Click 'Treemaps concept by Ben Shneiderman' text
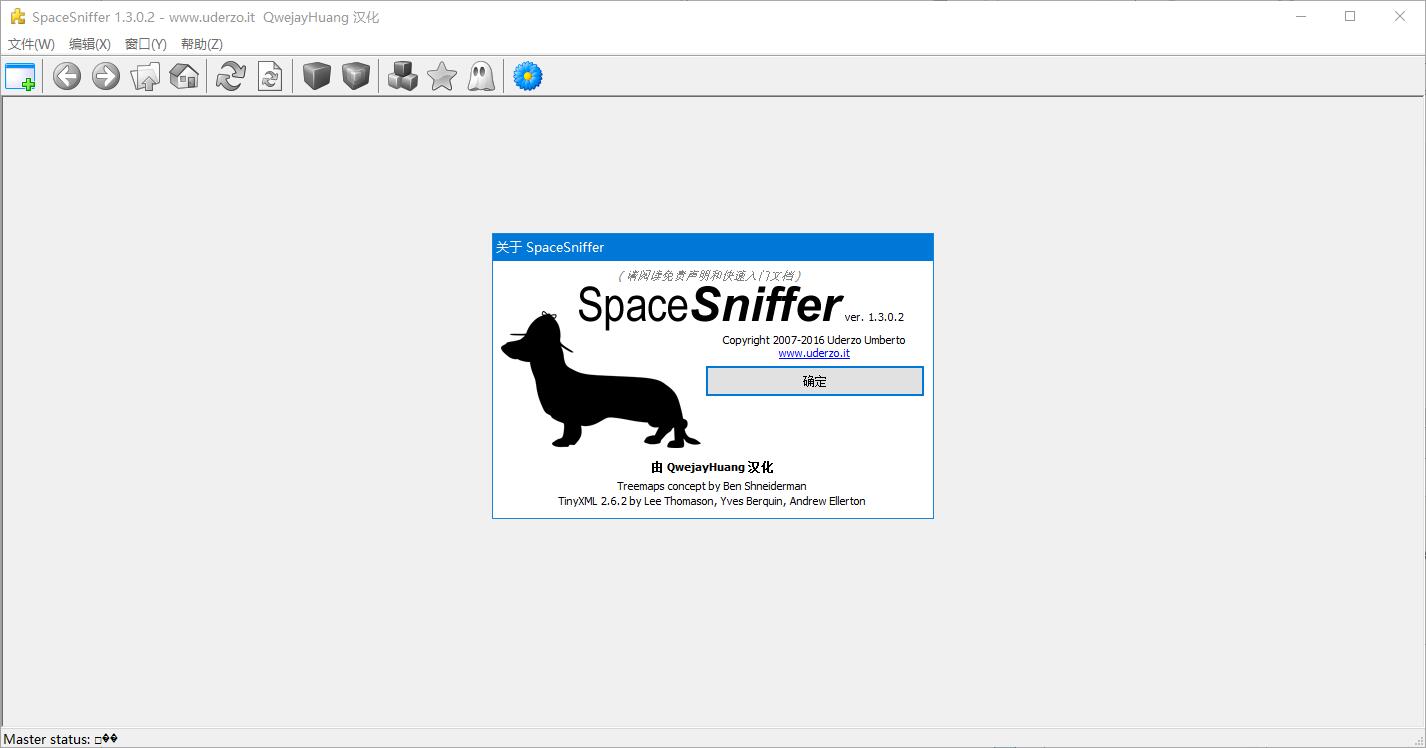Screen dimensions: 1426x748 (712, 486)
